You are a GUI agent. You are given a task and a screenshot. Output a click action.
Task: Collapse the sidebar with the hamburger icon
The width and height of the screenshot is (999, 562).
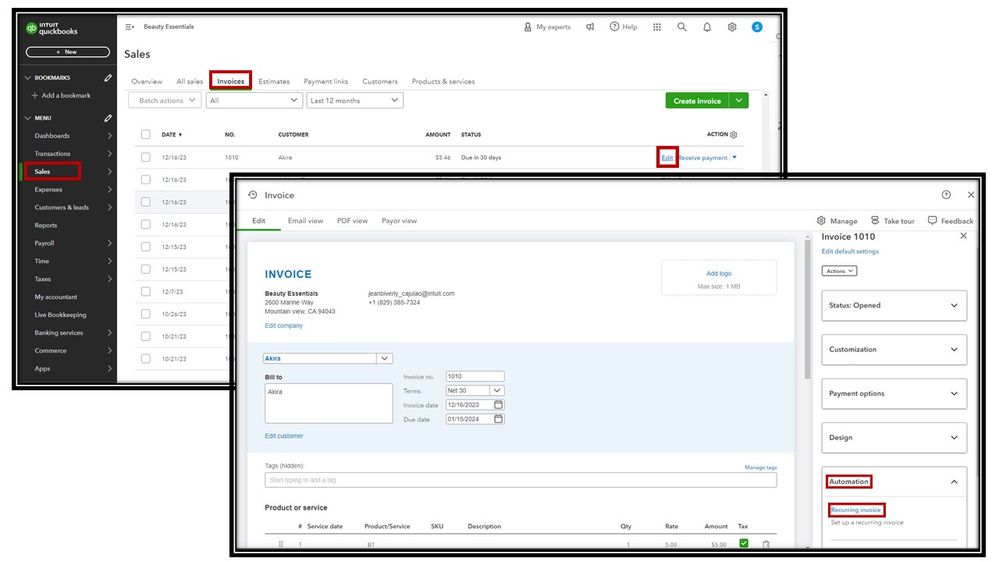(129, 27)
